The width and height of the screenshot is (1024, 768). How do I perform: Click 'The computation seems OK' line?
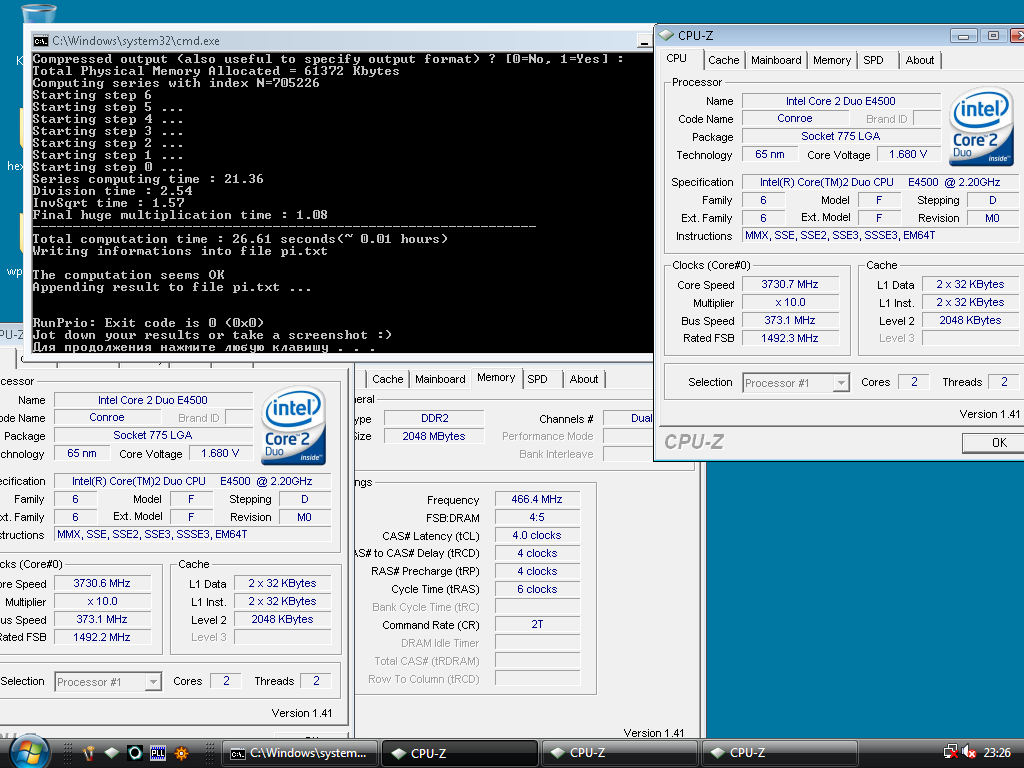click(129, 275)
